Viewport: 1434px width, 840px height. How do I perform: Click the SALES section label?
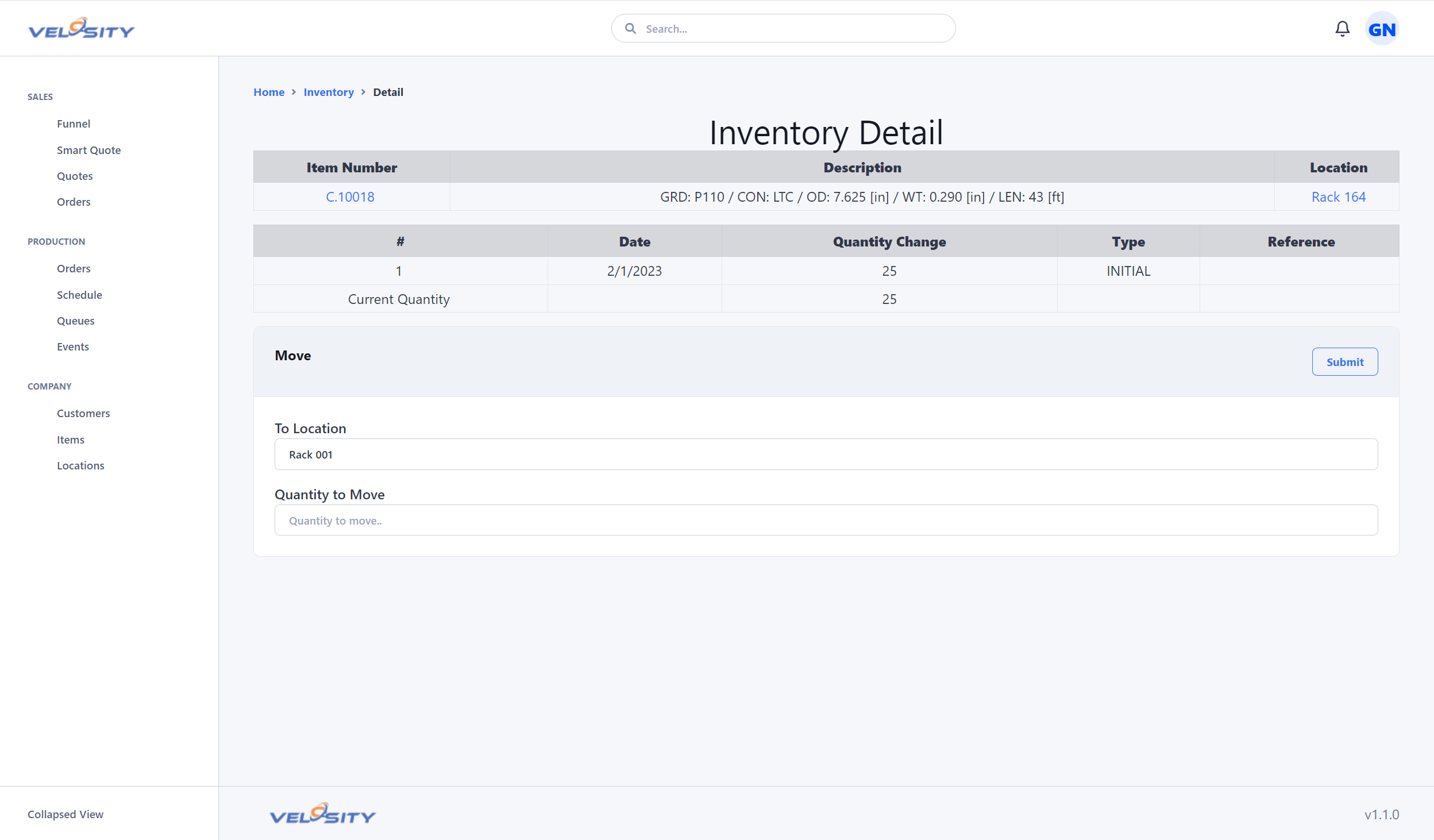[40, 97]
